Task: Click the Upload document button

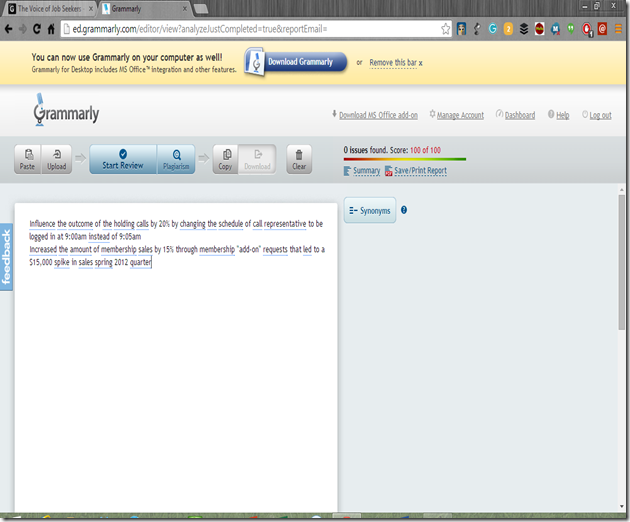Action: tap(57, 160)
